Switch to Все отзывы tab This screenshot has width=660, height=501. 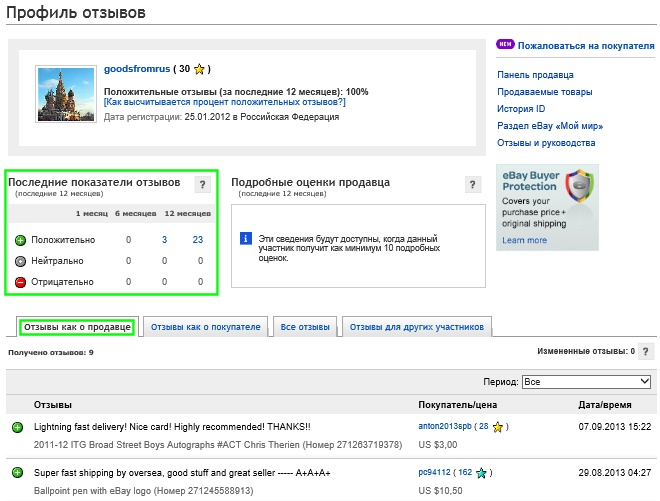(x=305, y=327)
